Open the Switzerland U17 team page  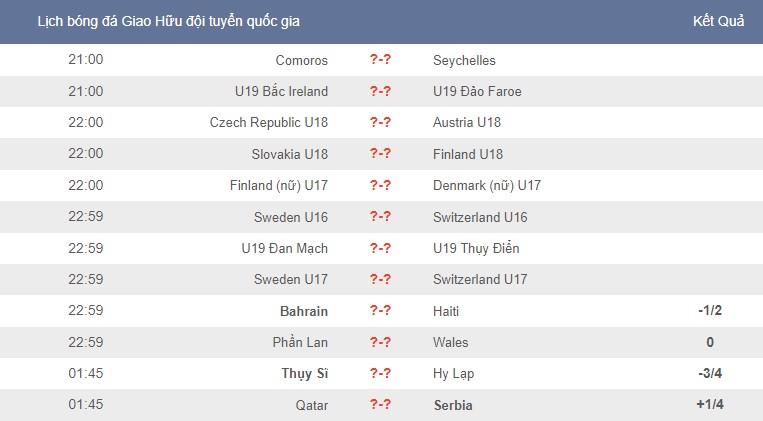click(x=480, y=279)
